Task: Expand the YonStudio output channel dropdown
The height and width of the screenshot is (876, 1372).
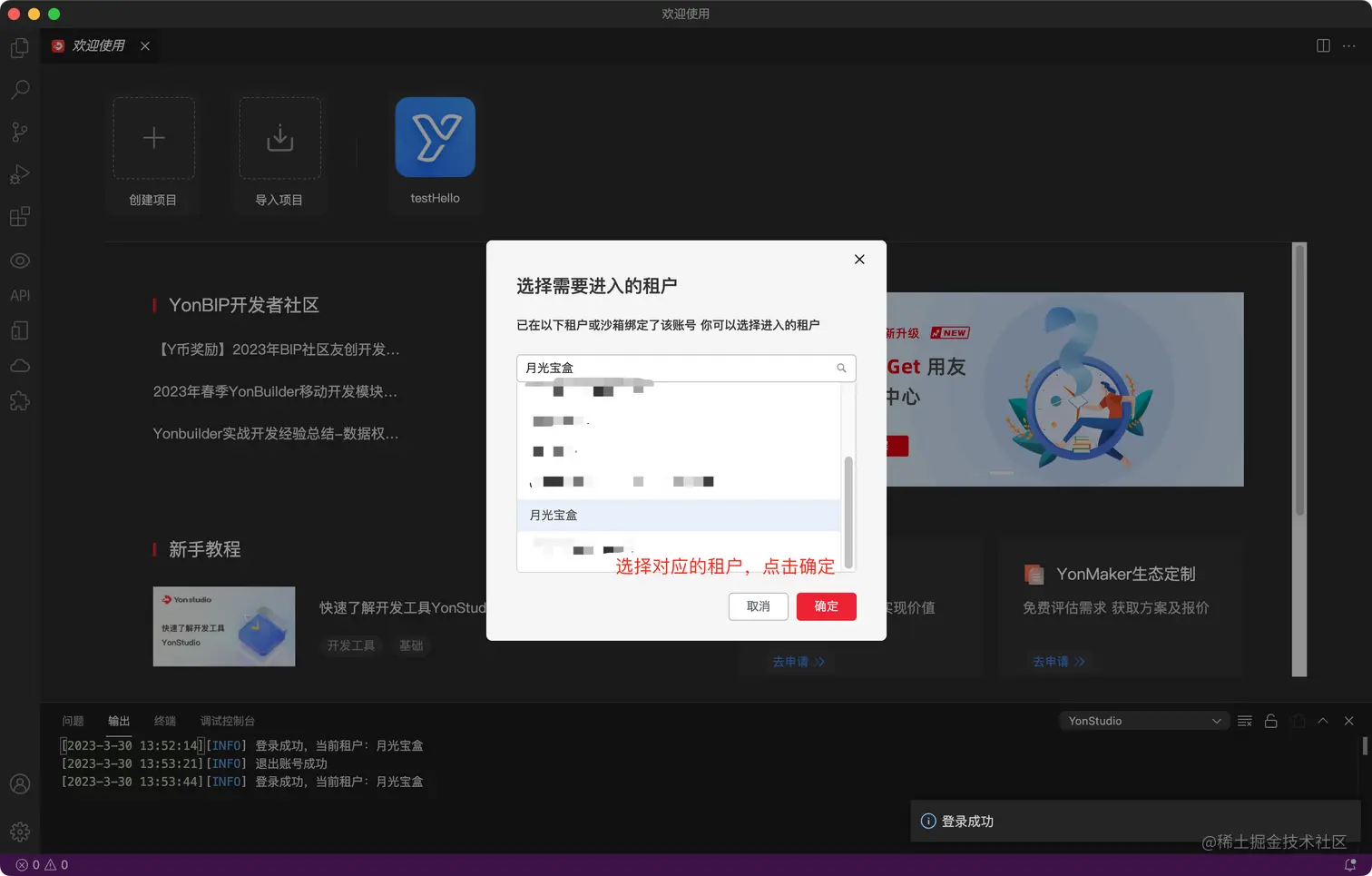Action: (x=1144, y=721)
